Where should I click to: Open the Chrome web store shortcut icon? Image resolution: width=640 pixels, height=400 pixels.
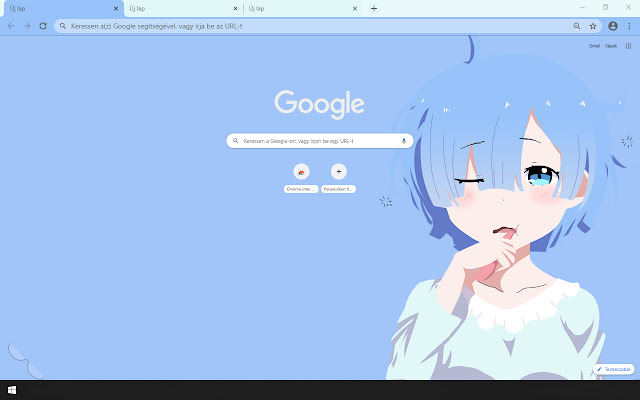pyautogui.click(x=301, y=172)
